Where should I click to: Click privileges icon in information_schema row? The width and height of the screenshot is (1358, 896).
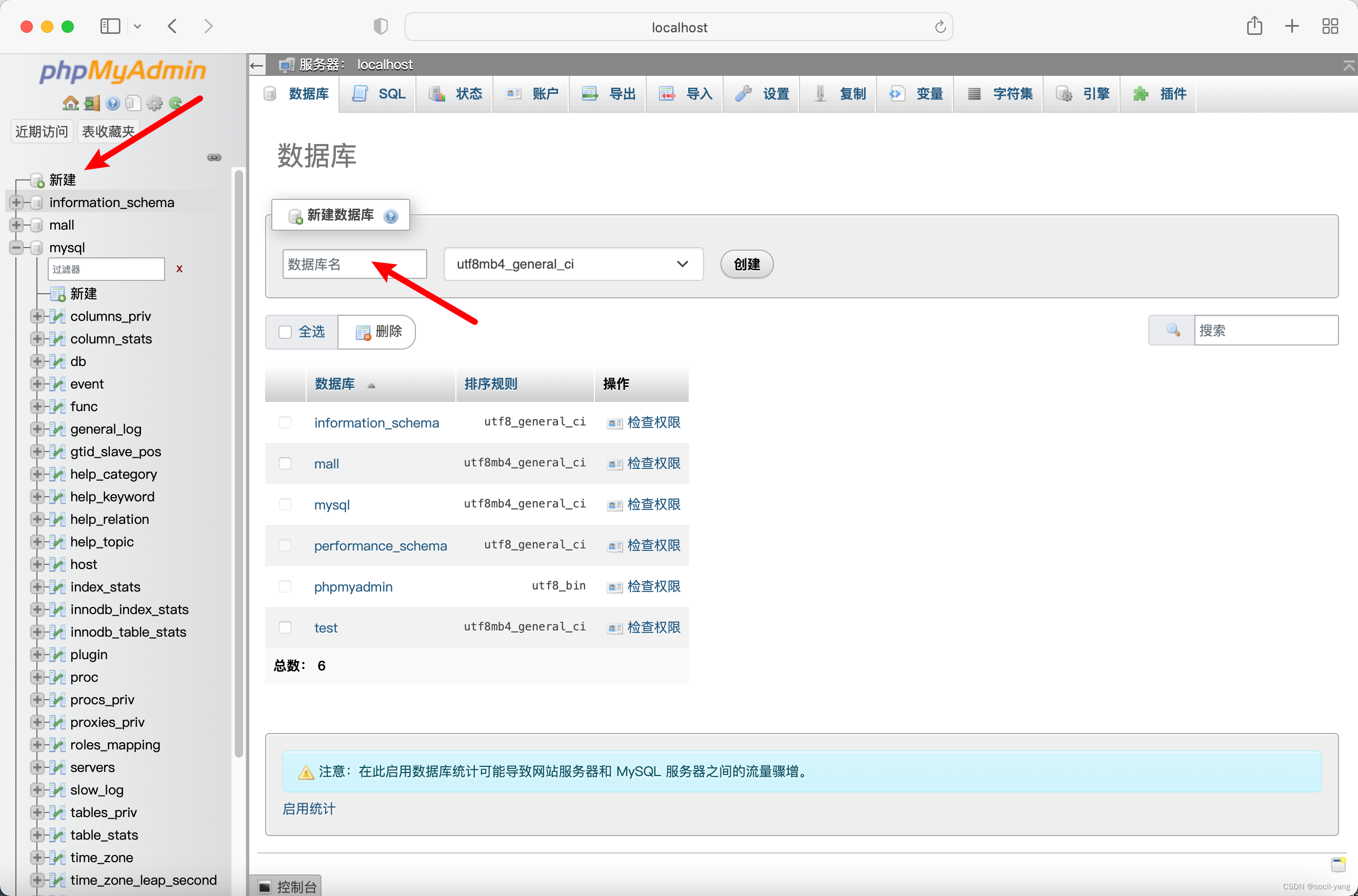point(614,423)
